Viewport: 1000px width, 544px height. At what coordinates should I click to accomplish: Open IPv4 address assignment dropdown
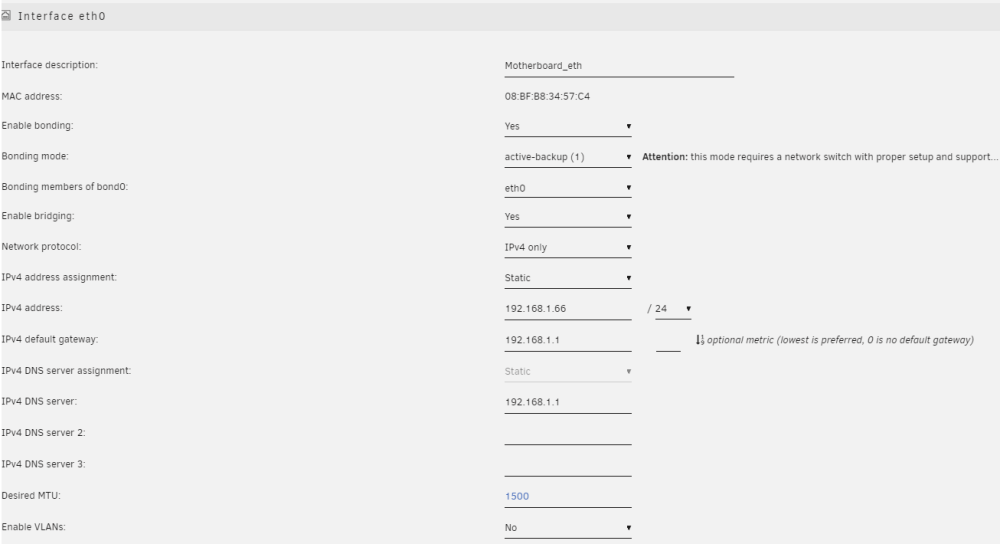pyautogui.click(x=568, y=278)
